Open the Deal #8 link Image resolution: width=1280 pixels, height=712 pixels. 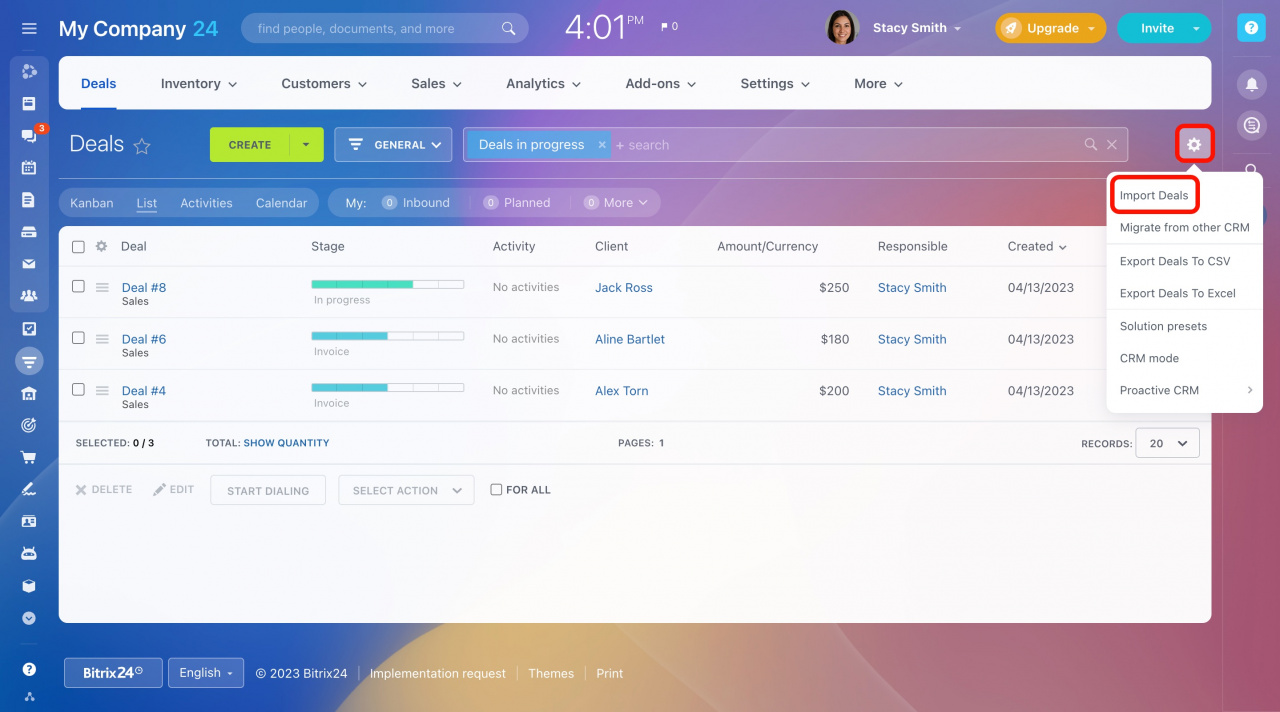point(144,287)
